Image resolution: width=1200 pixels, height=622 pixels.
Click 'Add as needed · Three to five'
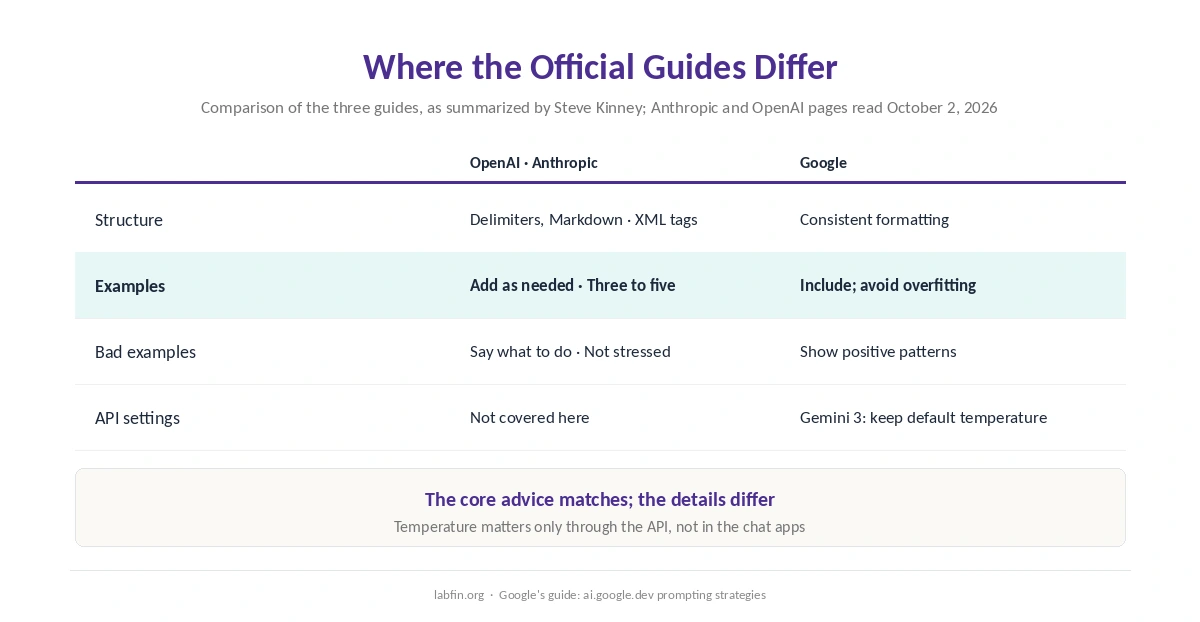click(x=573, y=285)
